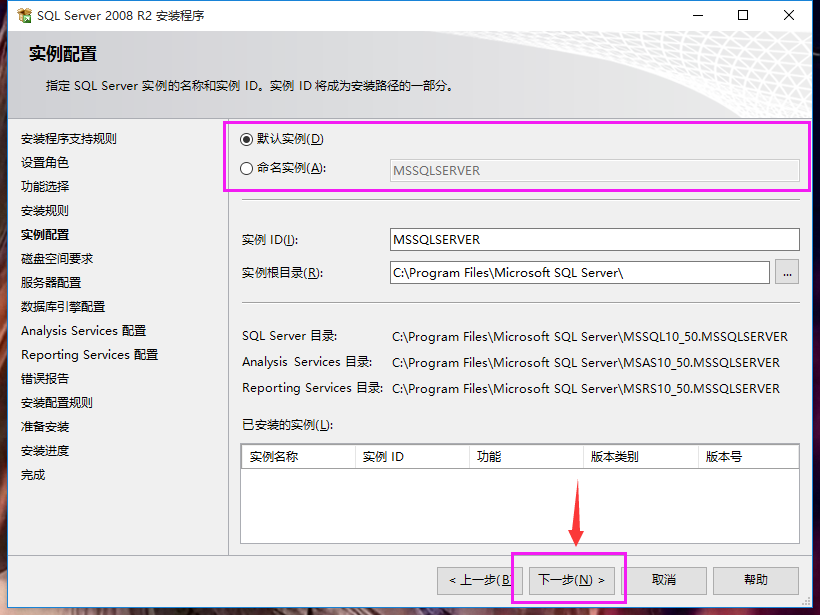Select 安装配置规则 in step list
Screen dimensions: 820x615
pos(56,403)
